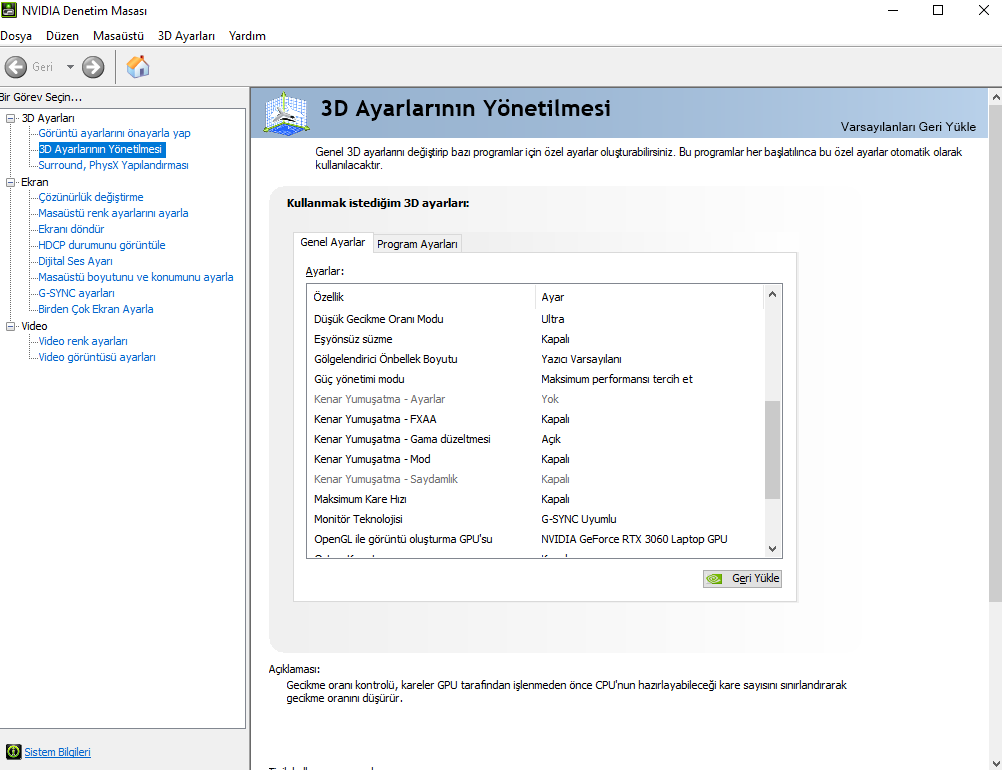Select 3D Ayarlarının Yönetilmesi tree item
Viewport: 1002px width, 770px height.
102,149
